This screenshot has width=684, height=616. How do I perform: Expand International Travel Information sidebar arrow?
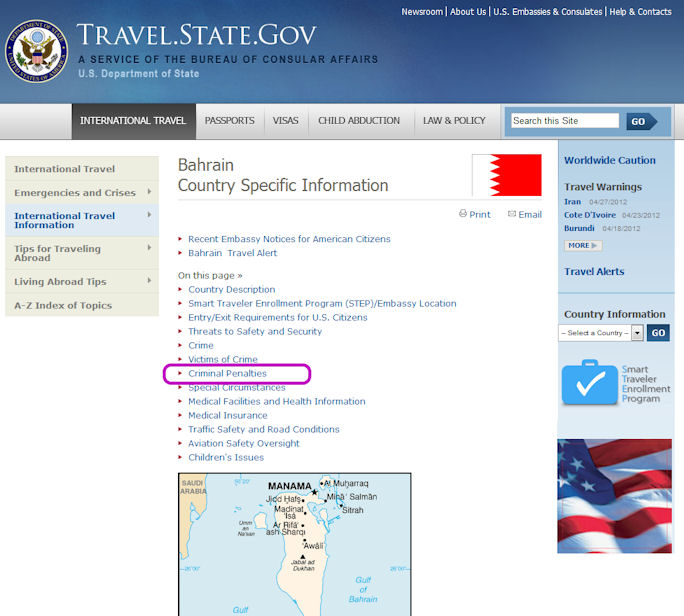(149, 215)
